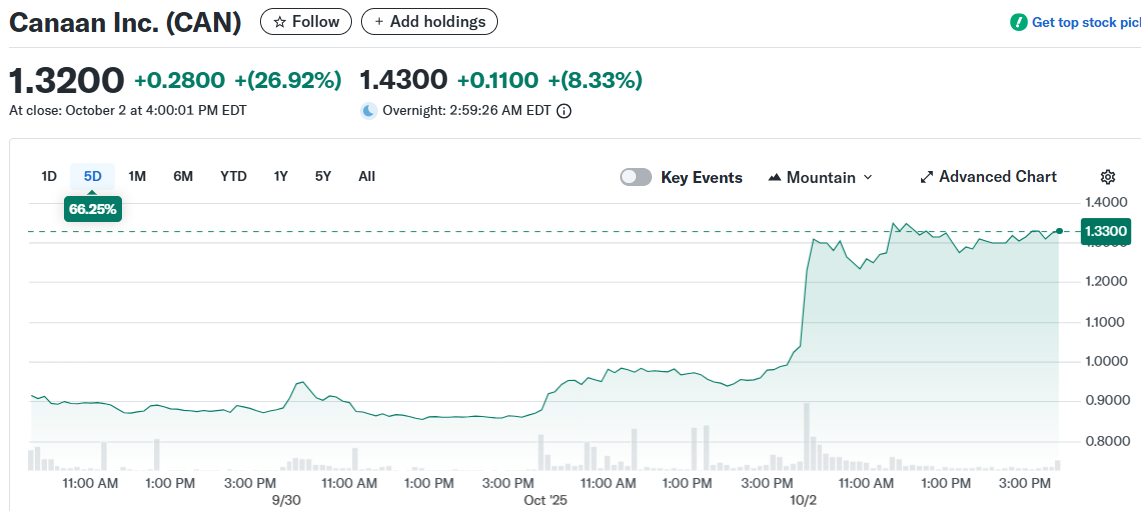Follow Canaan Inc. stock
This screenshot has width=1141, height=511.
[x=306, y=21]
